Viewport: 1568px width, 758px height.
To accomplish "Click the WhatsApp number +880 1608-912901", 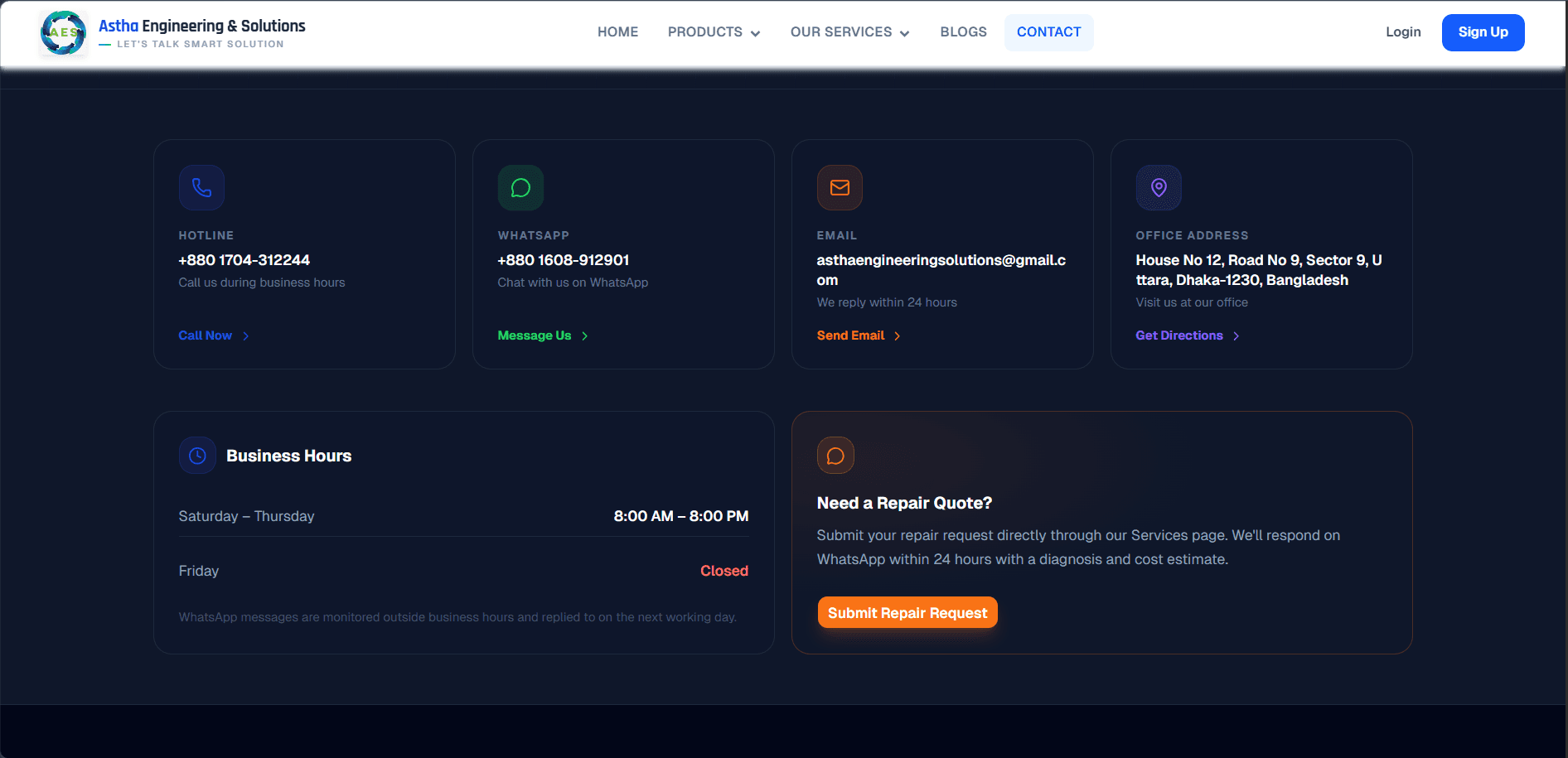I will (563, 260).
